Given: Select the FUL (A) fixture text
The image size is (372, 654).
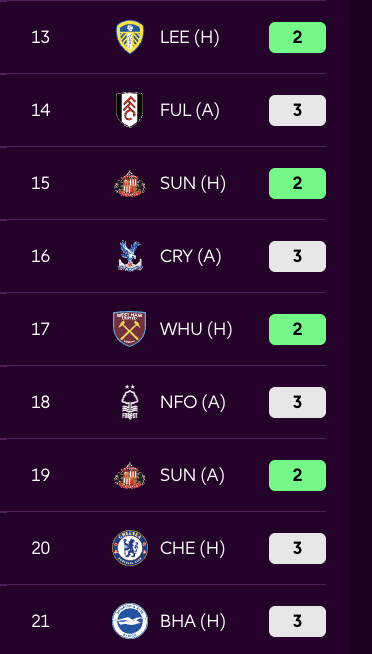Looking at the screenshot, I should pos(190,111).
